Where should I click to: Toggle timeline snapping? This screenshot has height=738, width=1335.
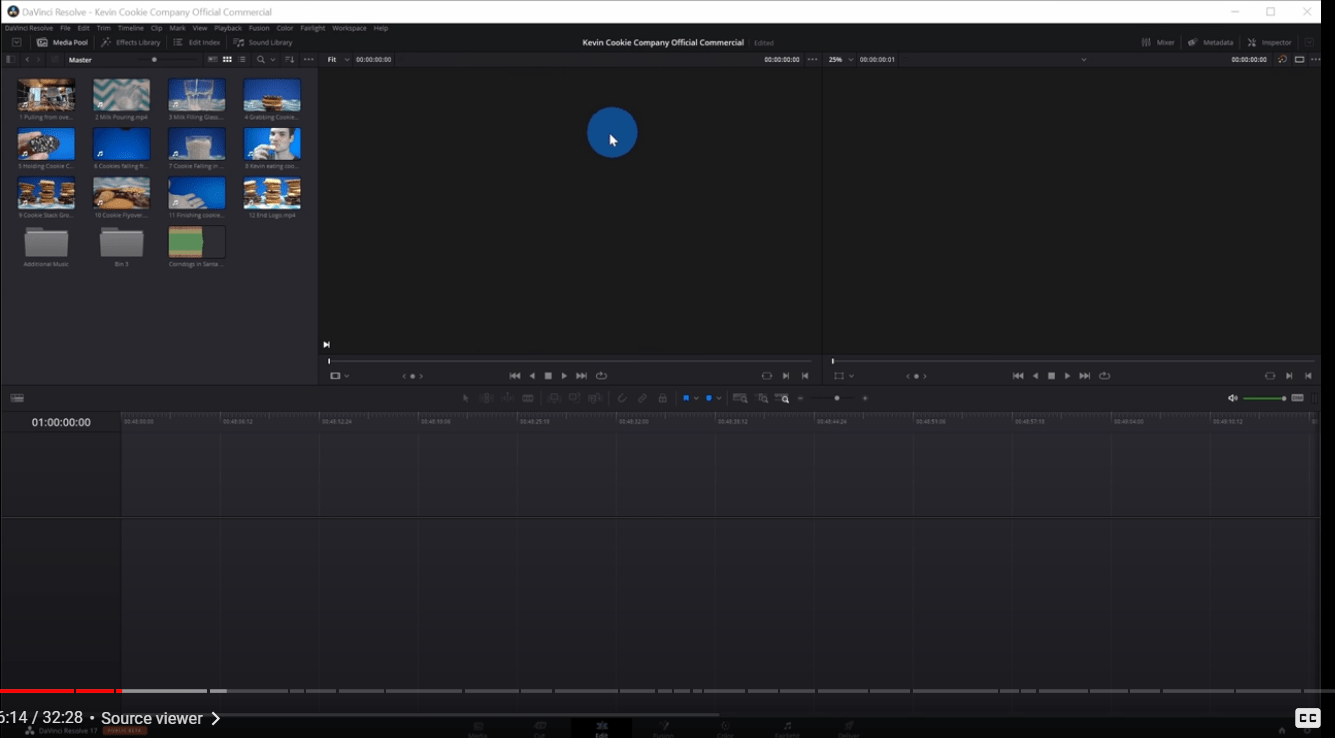(622, 398)
